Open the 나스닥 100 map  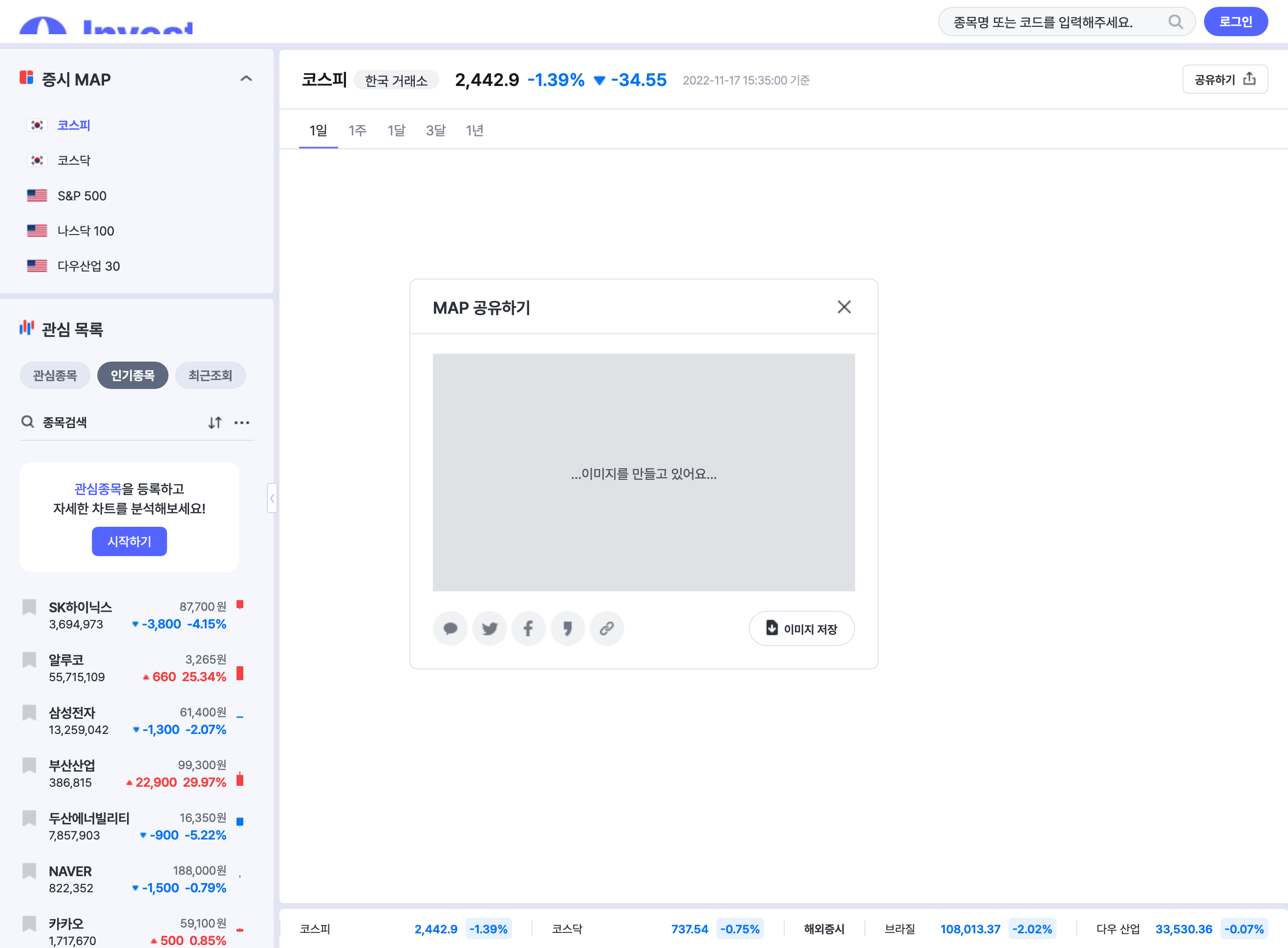pyautogui.click(x=86, y=231)
